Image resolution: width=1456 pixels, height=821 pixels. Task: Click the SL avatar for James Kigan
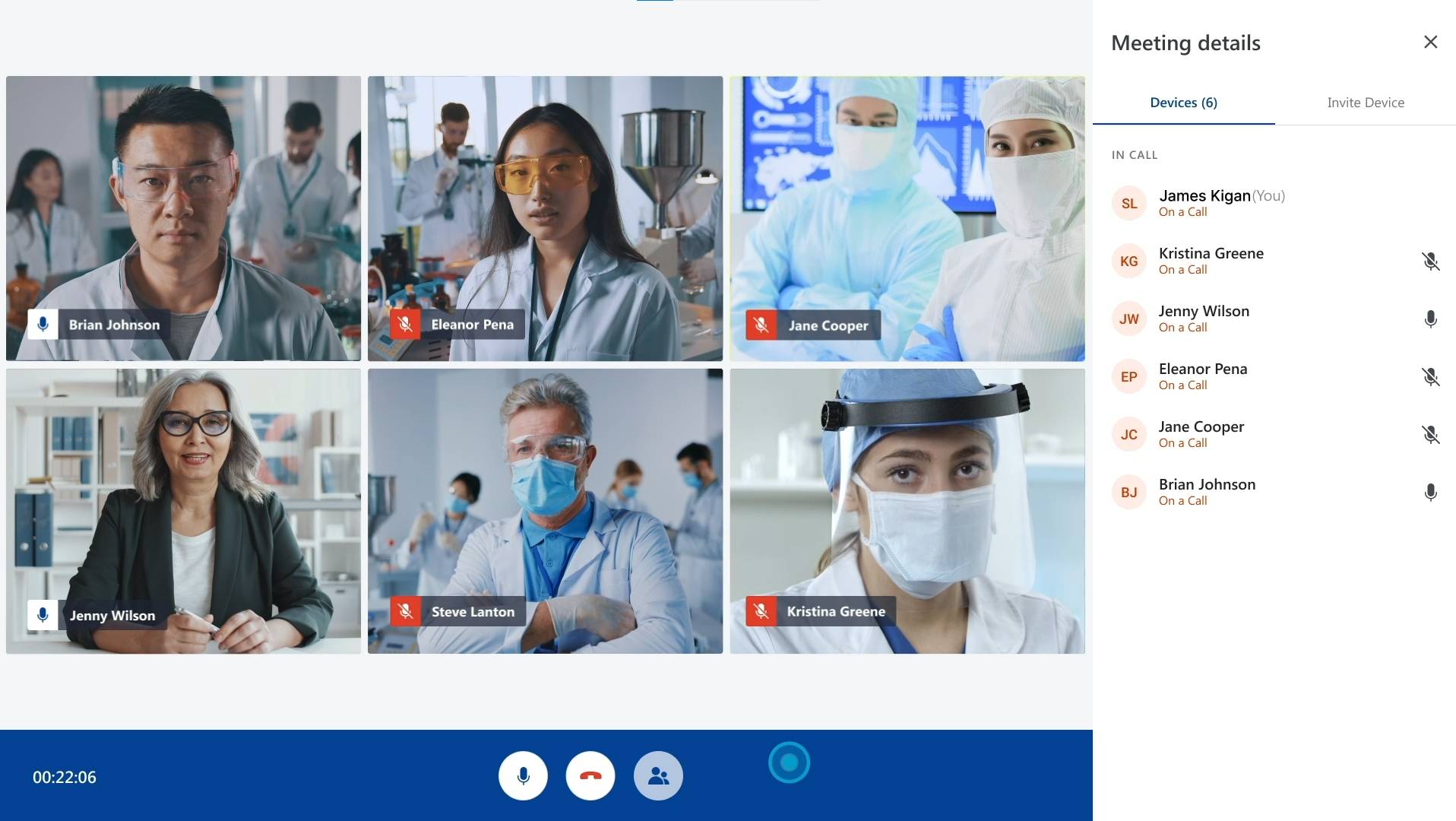click(x=1128, y=204)
